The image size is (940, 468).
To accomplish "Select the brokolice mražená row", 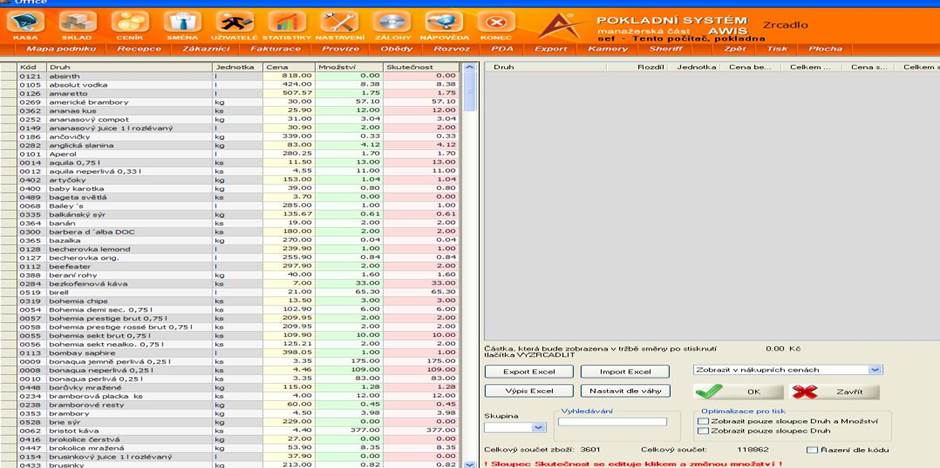I will point(230,448).
